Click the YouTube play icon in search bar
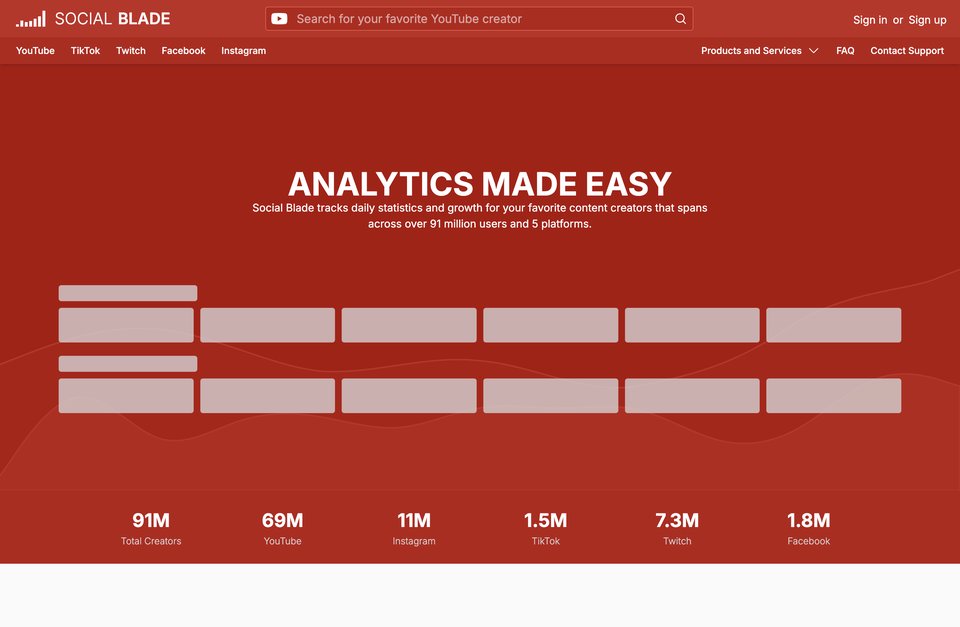The height and width of the screenshot is (627, 960). (x=279, y=19)
